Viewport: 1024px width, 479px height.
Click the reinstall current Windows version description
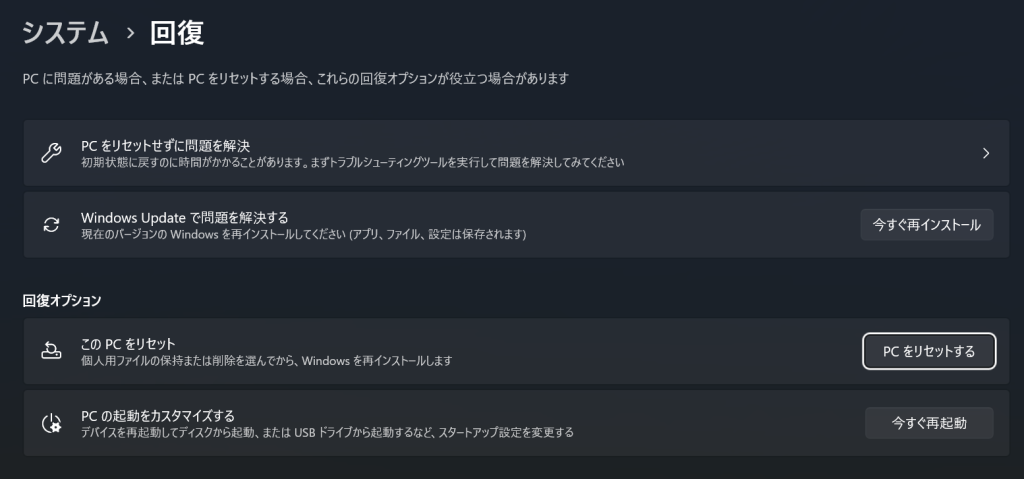pos(303,234)
